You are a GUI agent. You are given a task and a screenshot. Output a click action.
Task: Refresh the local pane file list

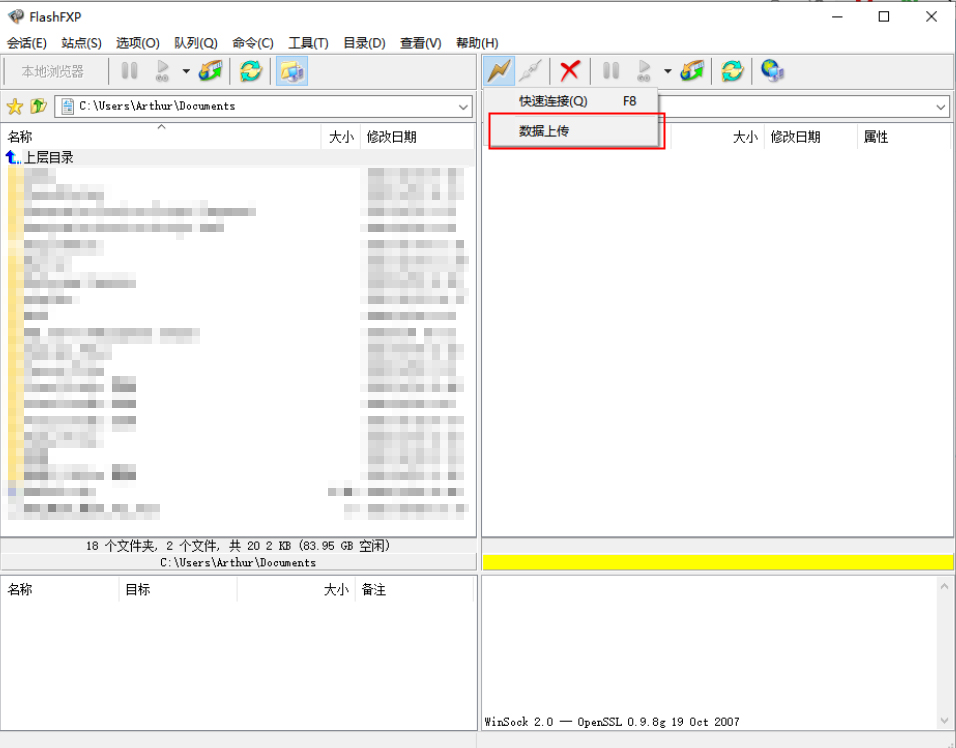250,71
